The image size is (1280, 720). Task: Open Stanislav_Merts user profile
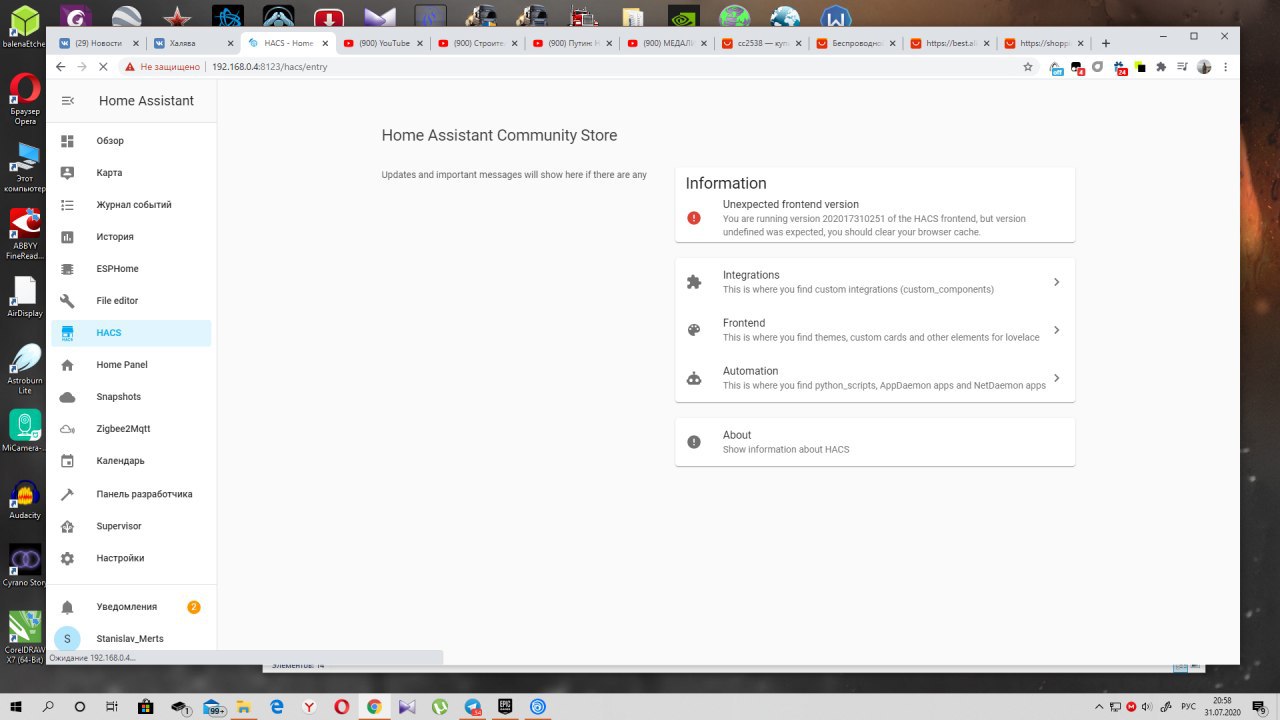(x=131, y=639)
